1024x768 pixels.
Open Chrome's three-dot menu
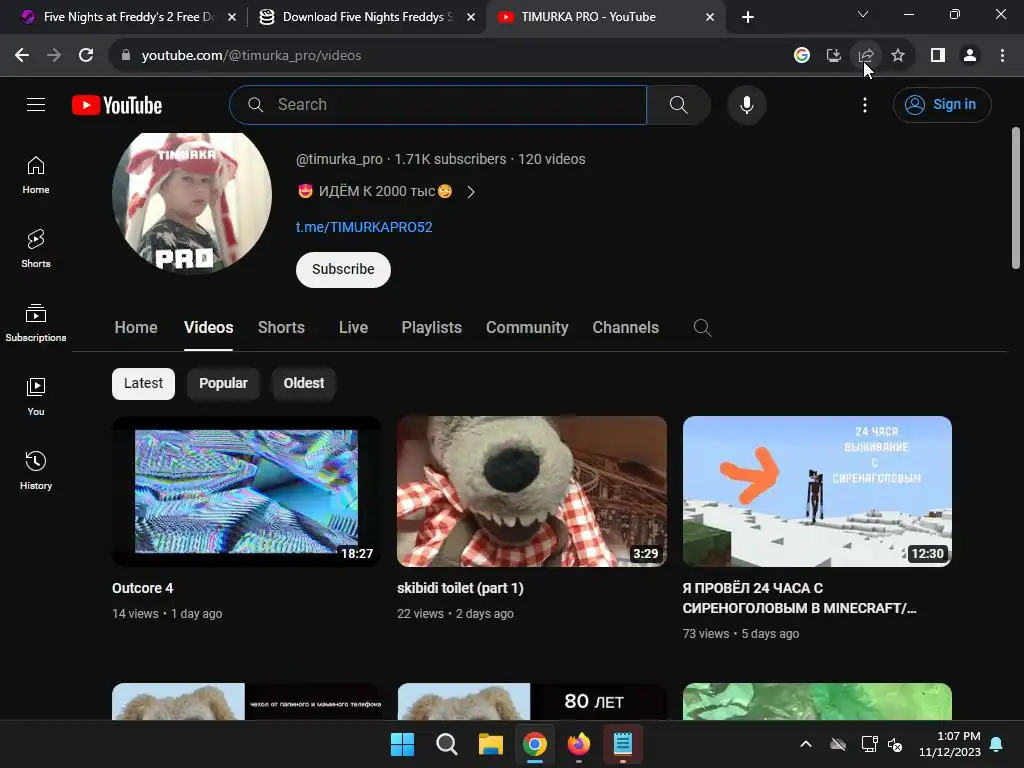point(1002,56)
